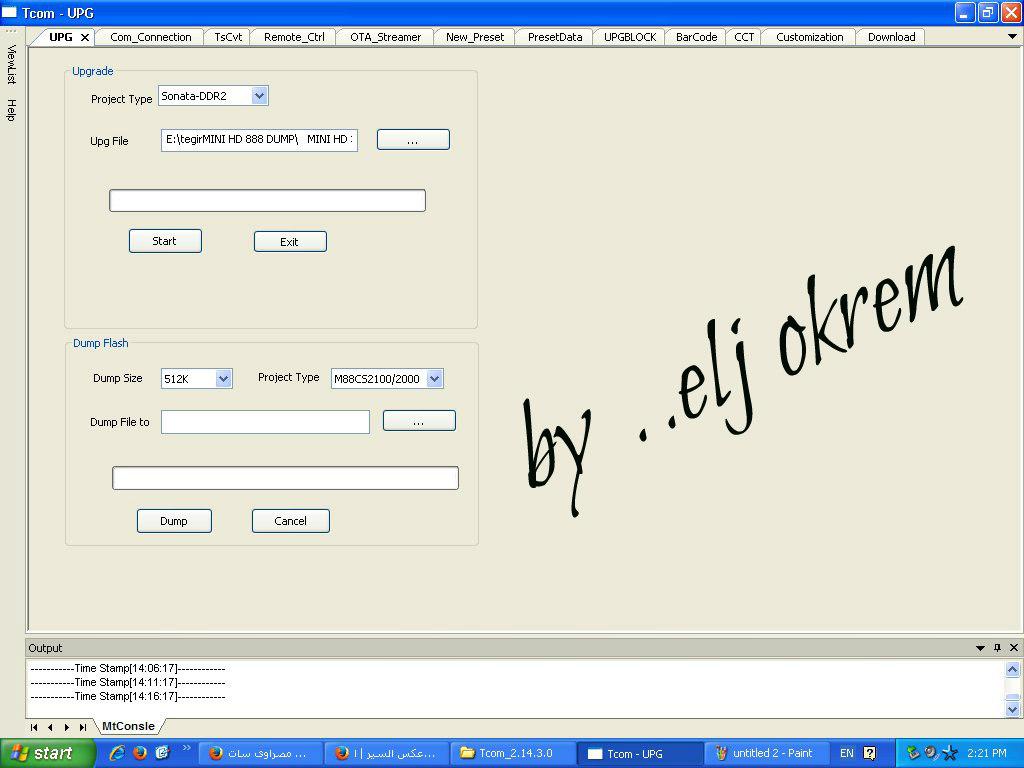Expand the Dump Size dropdown
Screen dimensions: 1024x768
pos(223,379)
